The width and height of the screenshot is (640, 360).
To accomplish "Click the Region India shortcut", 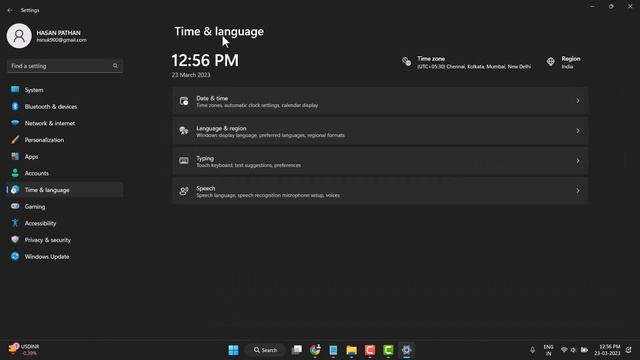I will pyautogui.click(x=564, y=62).
